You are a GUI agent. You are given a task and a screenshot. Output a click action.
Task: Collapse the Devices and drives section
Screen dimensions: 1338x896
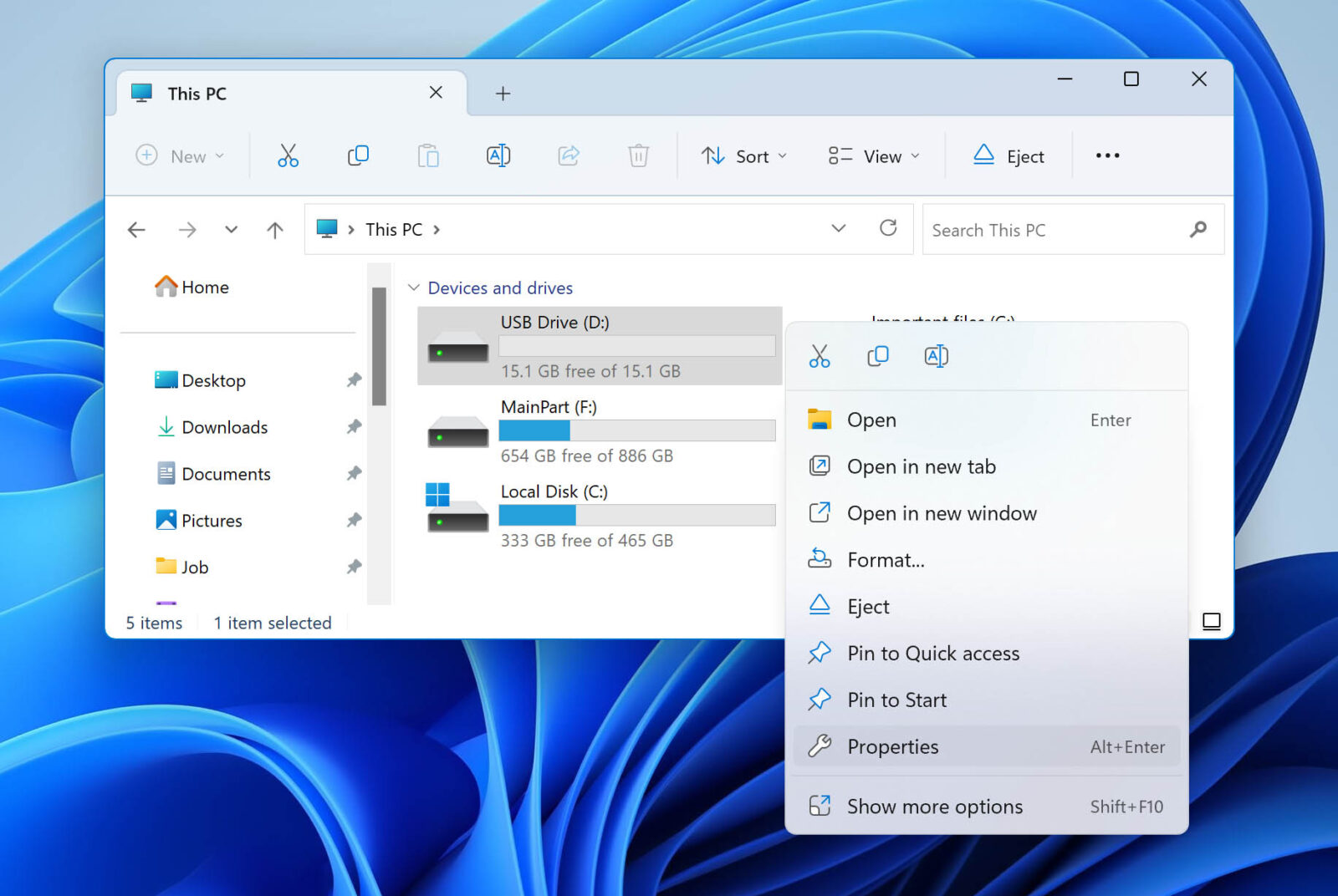click(x=414, y=288)
